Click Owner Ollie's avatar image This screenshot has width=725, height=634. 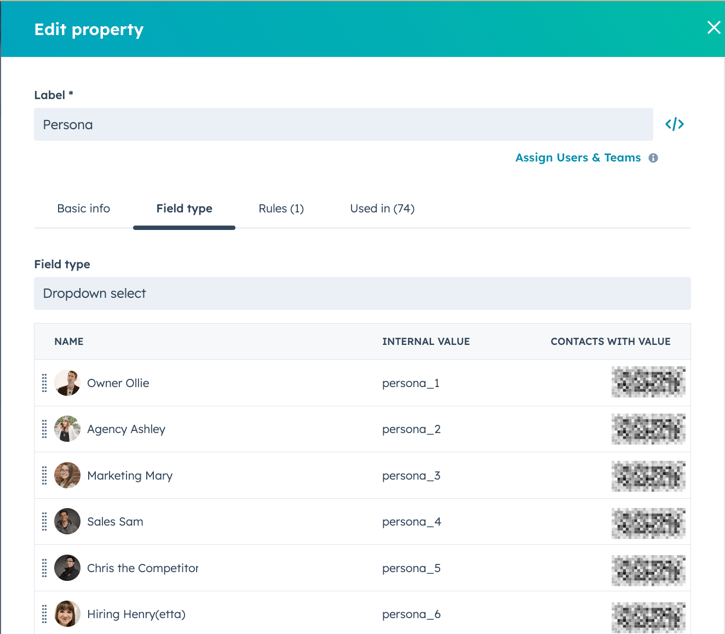tap(68, 383)
